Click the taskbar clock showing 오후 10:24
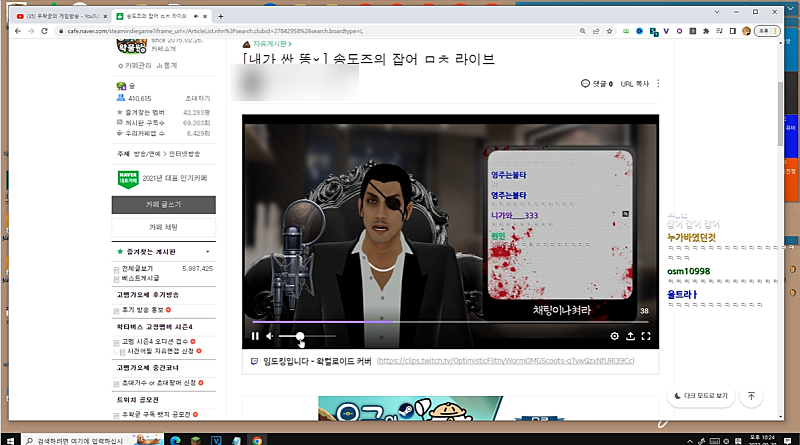The width and height of the screenshot is (800, 445). pos(762,440)
